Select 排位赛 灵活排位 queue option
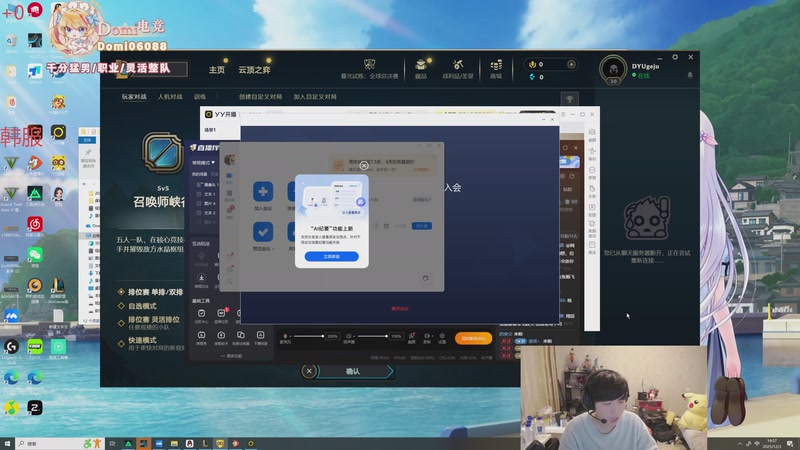 153,320
